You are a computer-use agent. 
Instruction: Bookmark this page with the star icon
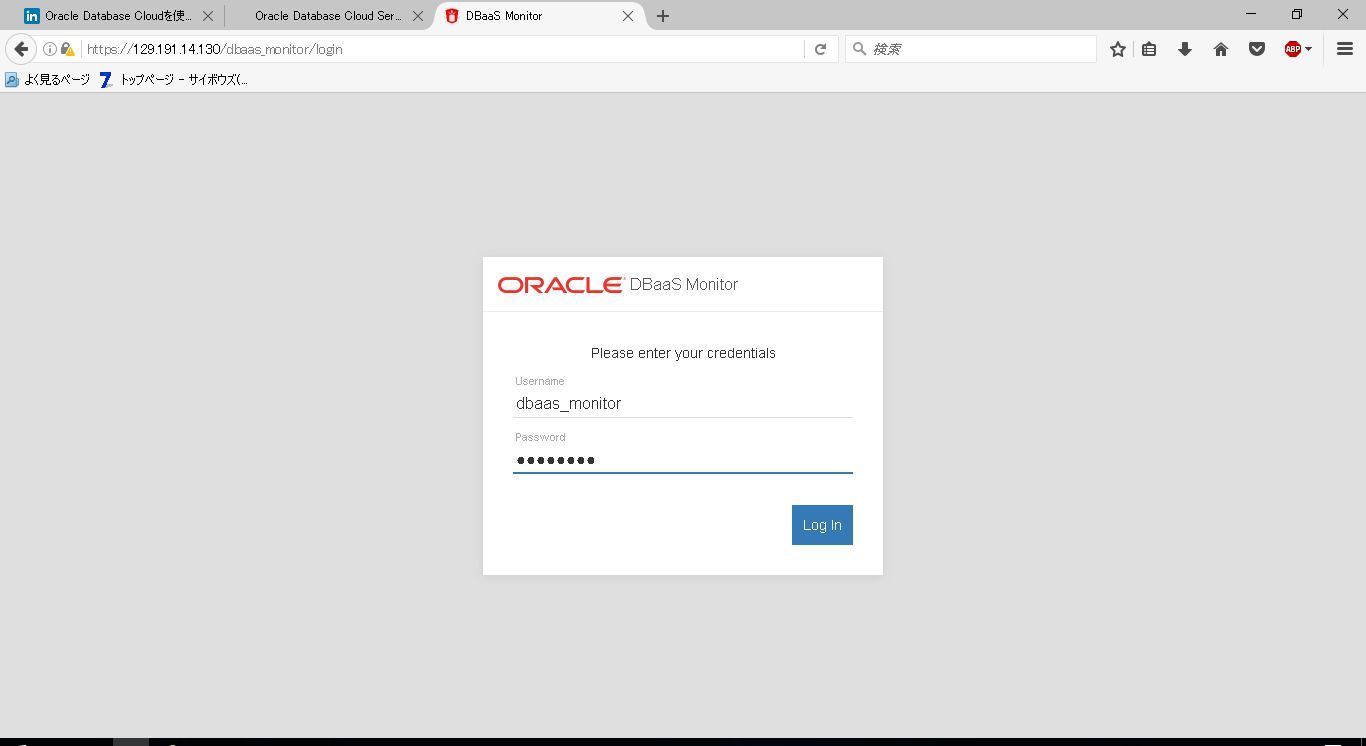tap(1118, 49)
